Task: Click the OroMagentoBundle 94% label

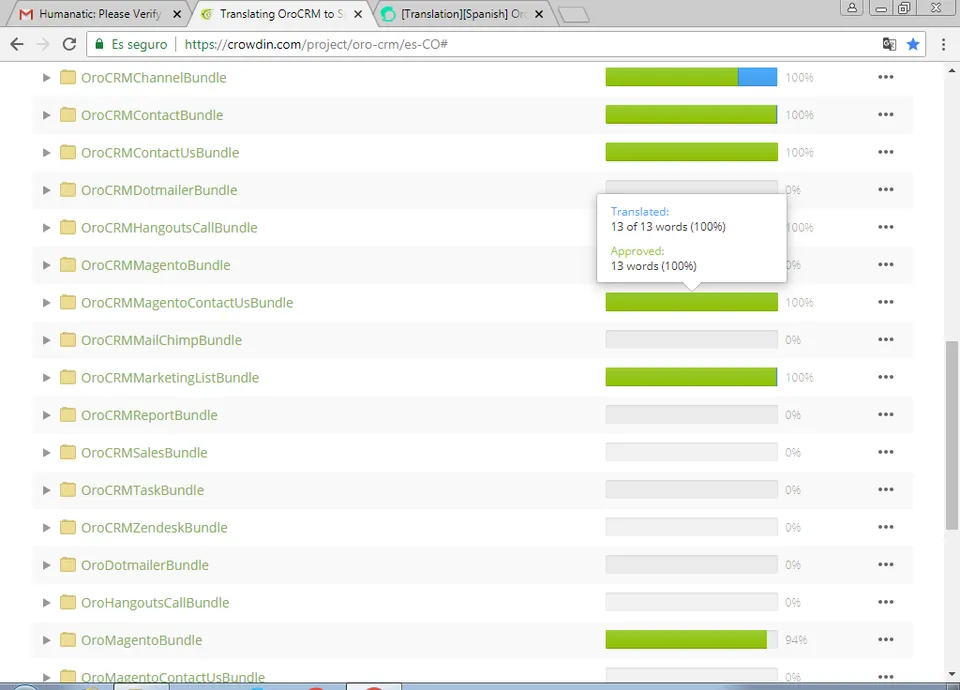Action: (796, 640)
